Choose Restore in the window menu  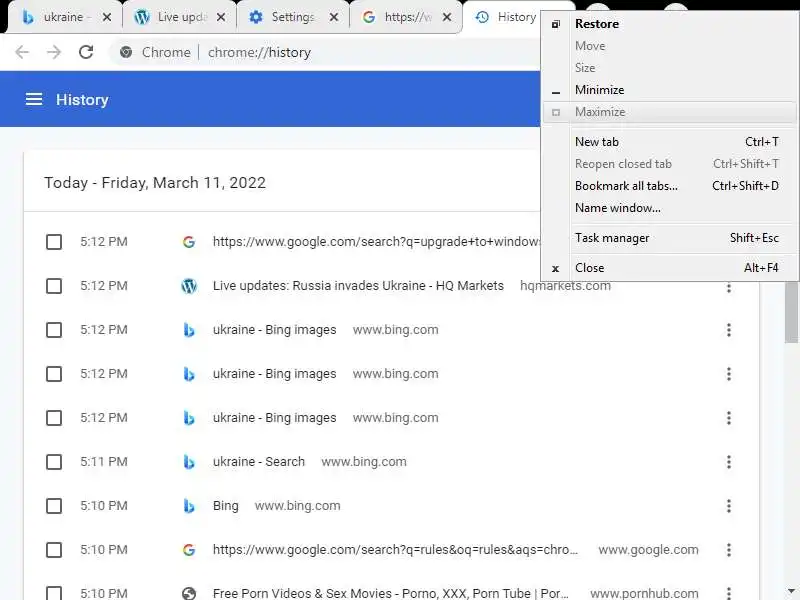(x=669, y=24)
